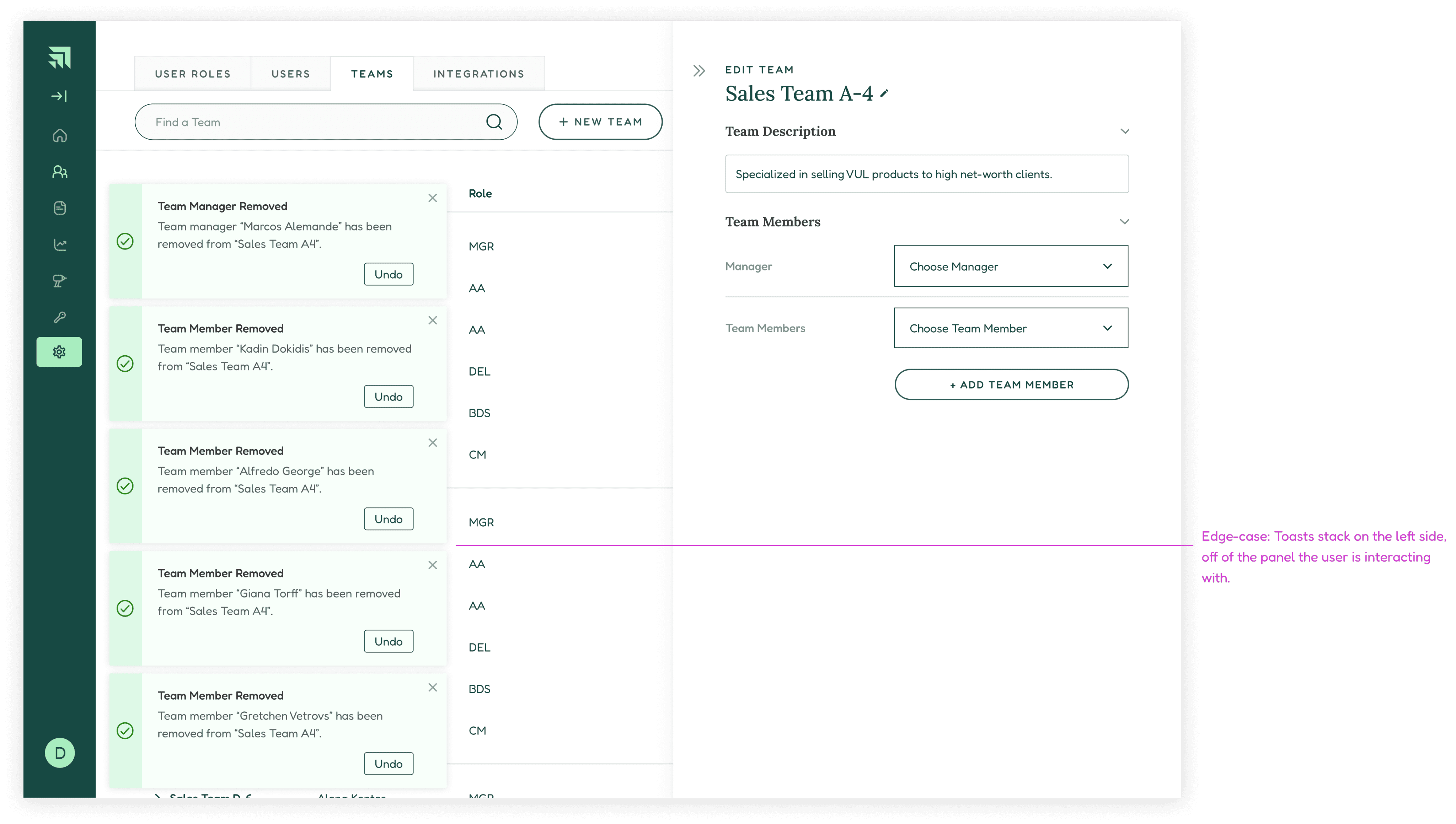The height and width of the screenshot is (824, 1456).
Task: Collapse edit panel with double chevron
Action: tap(699, 71)
